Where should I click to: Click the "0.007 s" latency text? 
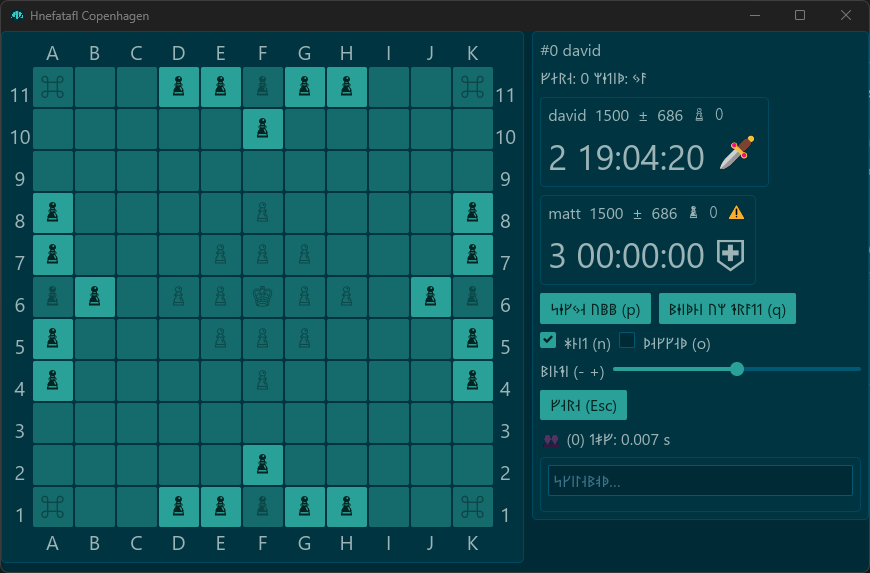[x=645, y=440]
